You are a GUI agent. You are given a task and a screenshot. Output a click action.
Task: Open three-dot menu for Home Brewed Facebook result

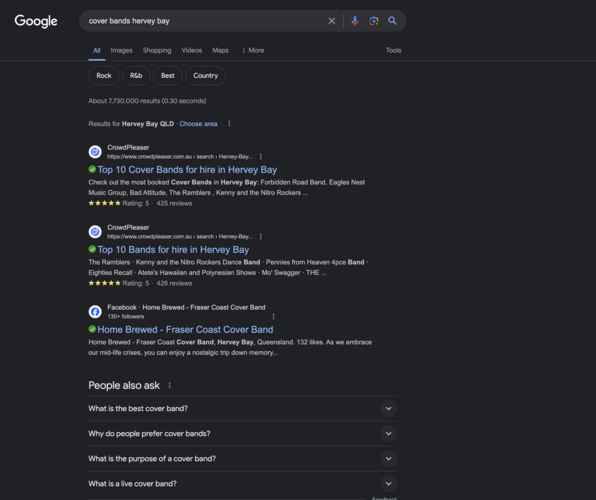[274, 316]
